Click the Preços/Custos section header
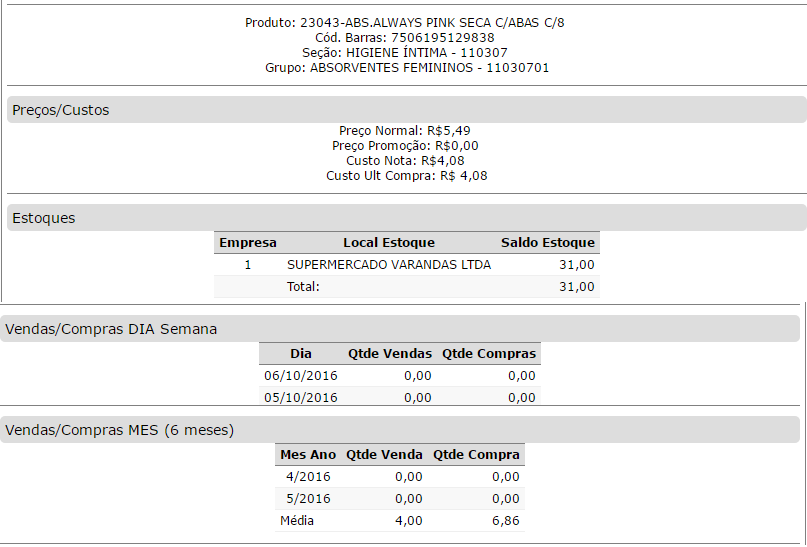807x547 pixels. (x=61, y=110)
